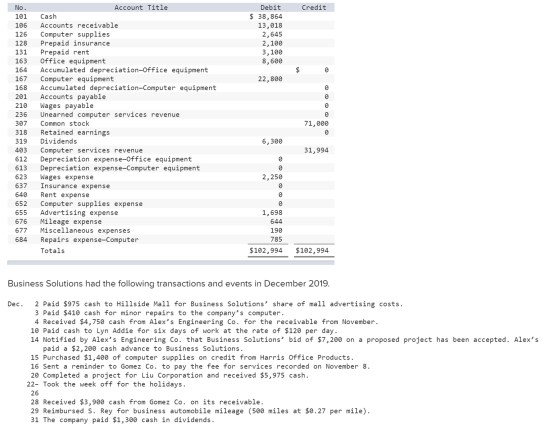Click 'Prepaid rent' account title
Screen dimensions: 560x432
point(65,52)
